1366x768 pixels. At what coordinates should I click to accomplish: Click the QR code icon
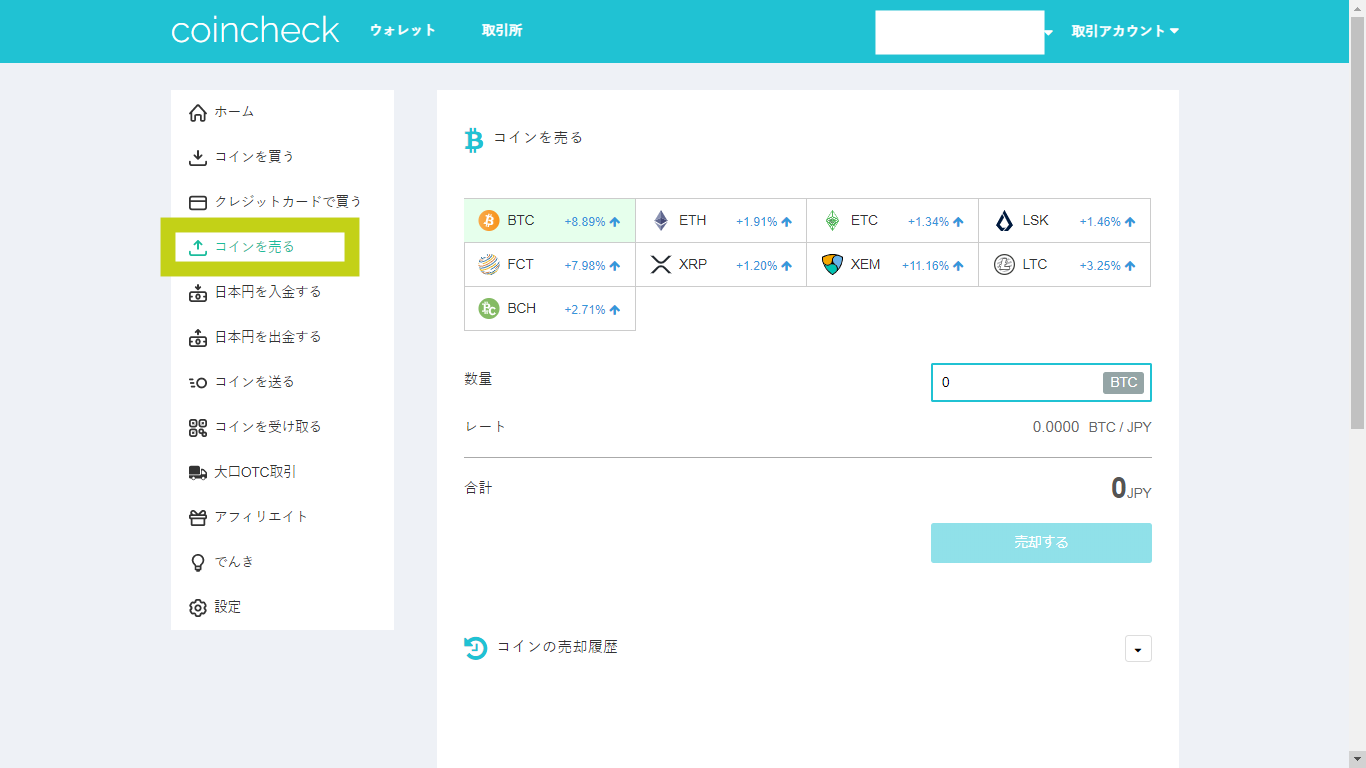click(x=198, y=427)
